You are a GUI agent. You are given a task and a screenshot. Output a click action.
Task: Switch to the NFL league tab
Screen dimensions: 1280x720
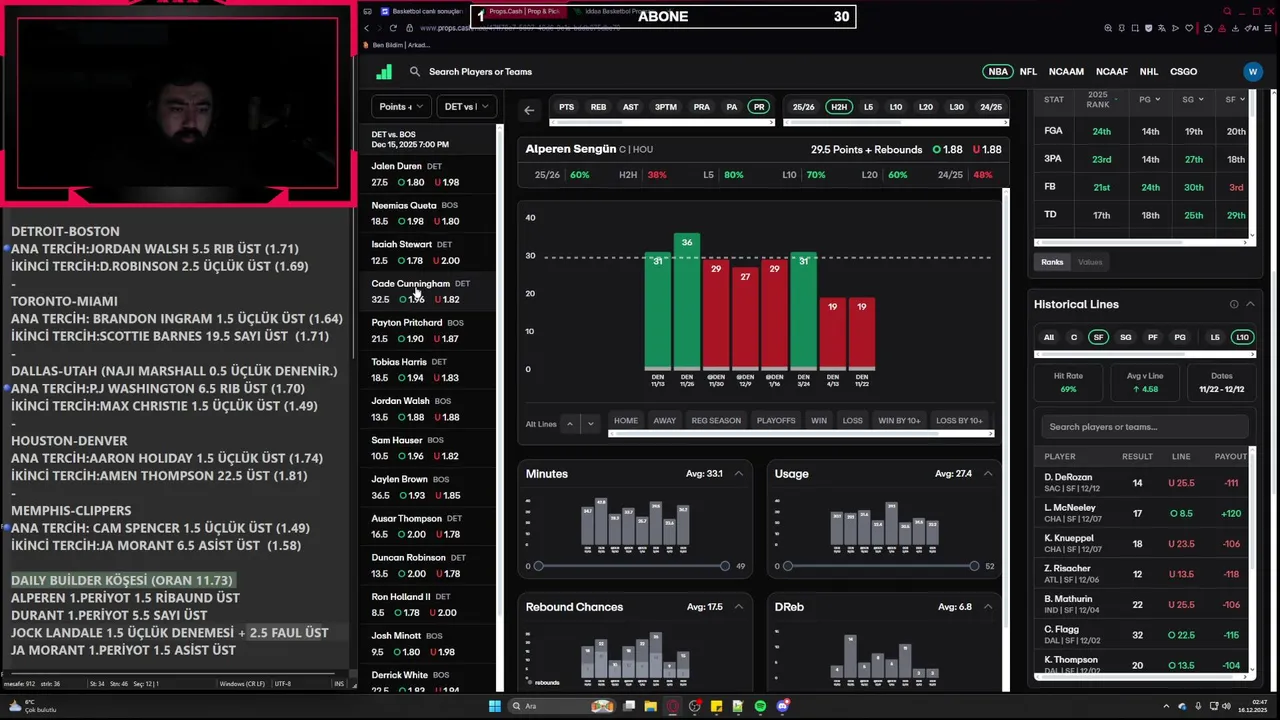(x=1028, y=72)
